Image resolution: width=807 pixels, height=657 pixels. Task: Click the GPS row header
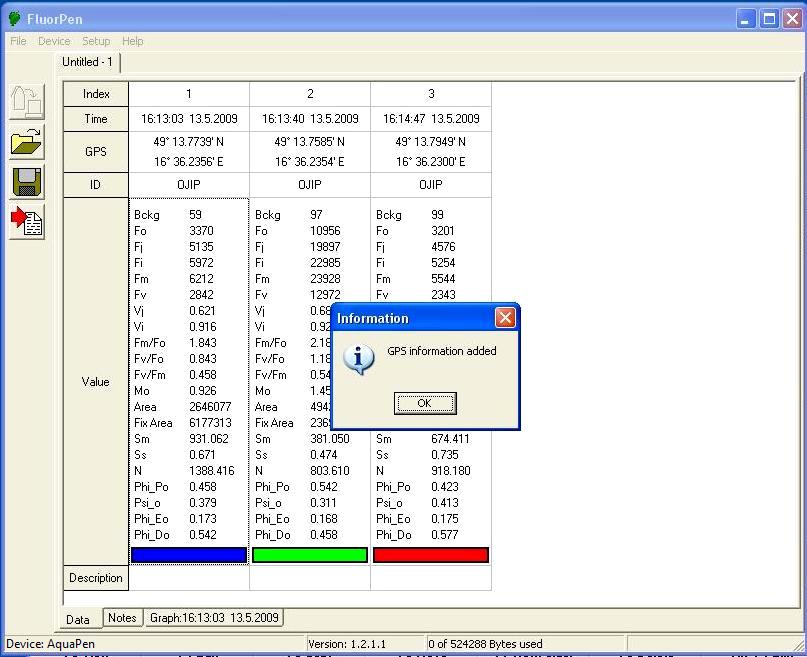click(x=96, y=152)
